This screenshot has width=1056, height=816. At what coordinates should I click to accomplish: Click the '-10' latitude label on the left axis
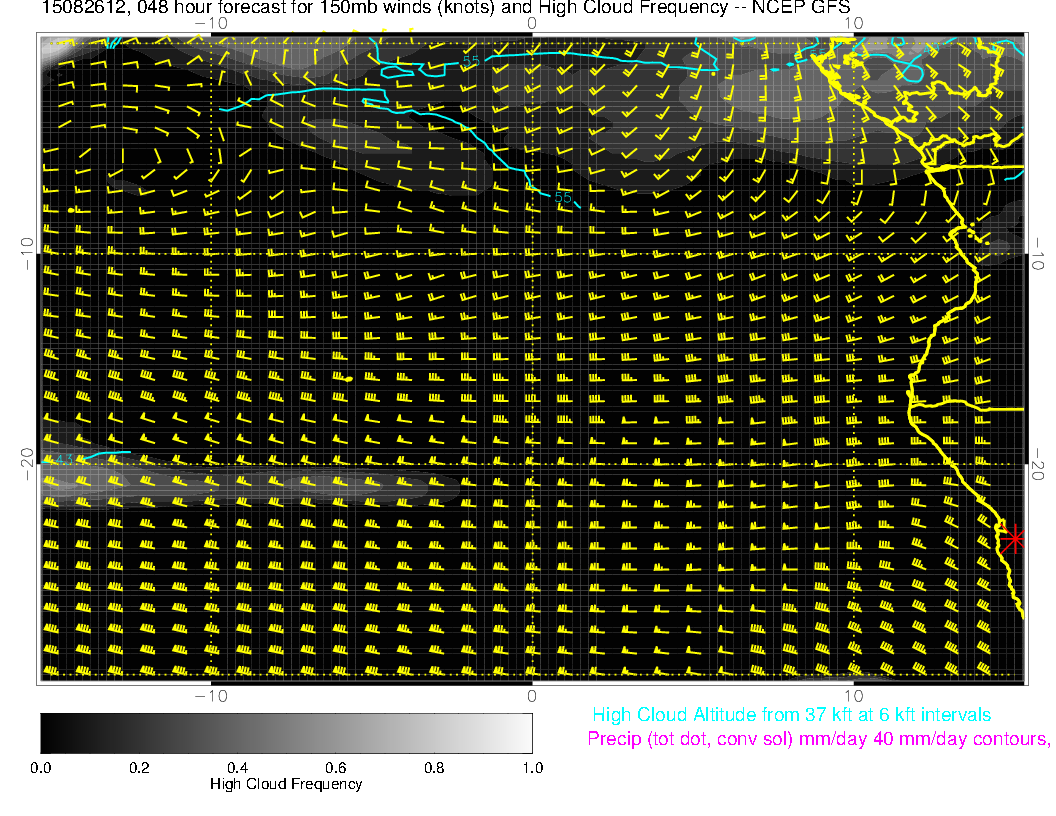tap(26, 254)
